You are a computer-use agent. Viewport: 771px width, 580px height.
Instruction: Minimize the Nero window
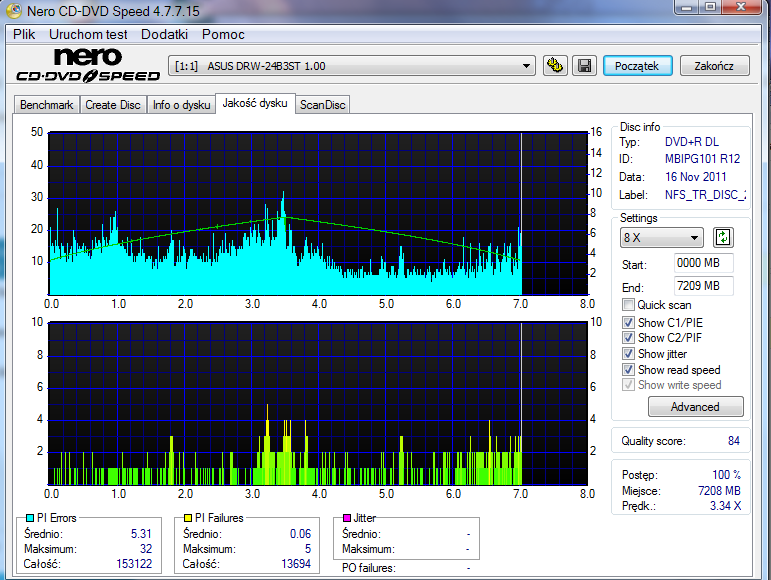(687, 7)
